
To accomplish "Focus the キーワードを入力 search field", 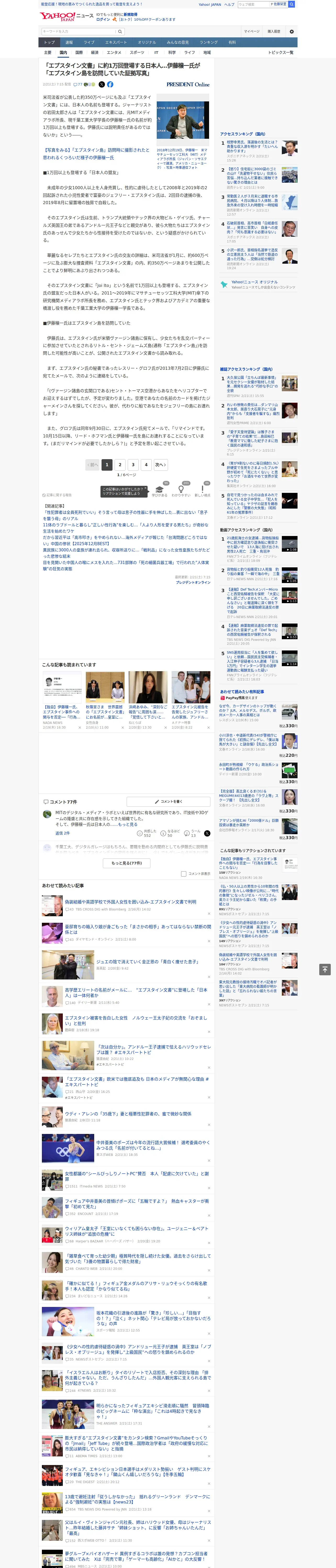I will [x=79, y=32].
